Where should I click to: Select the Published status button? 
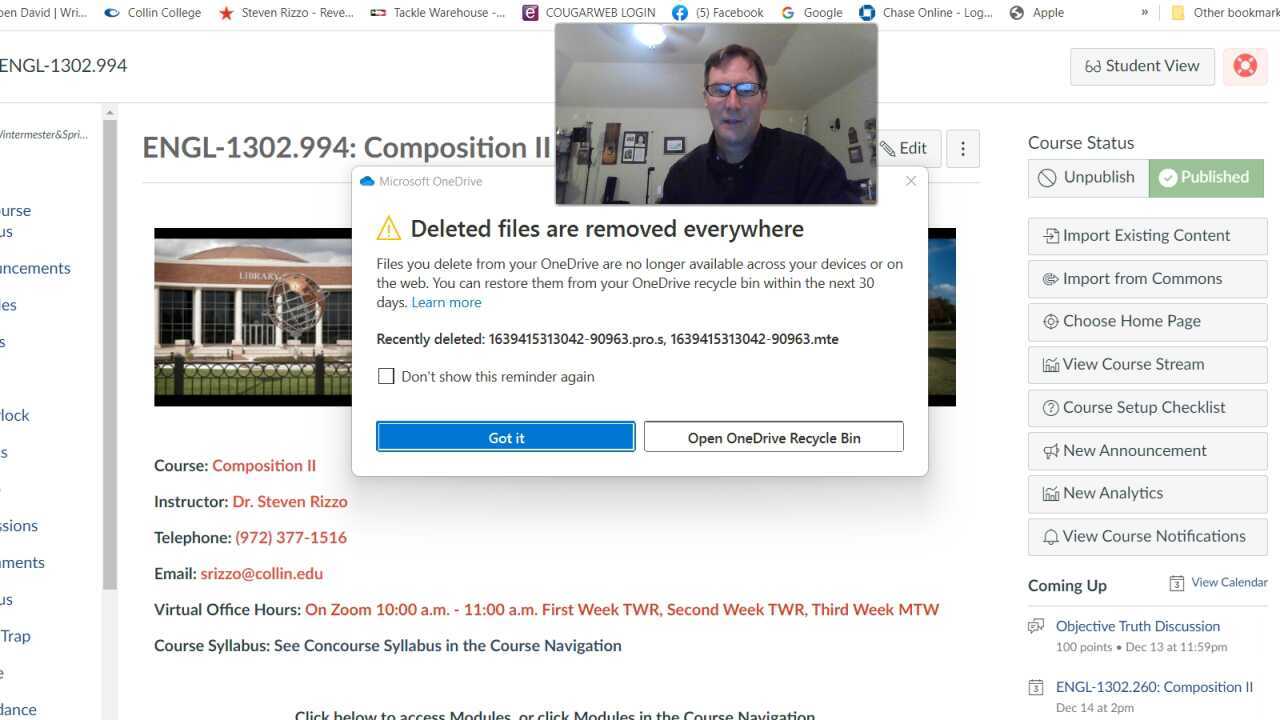(x=1206, y=178)
